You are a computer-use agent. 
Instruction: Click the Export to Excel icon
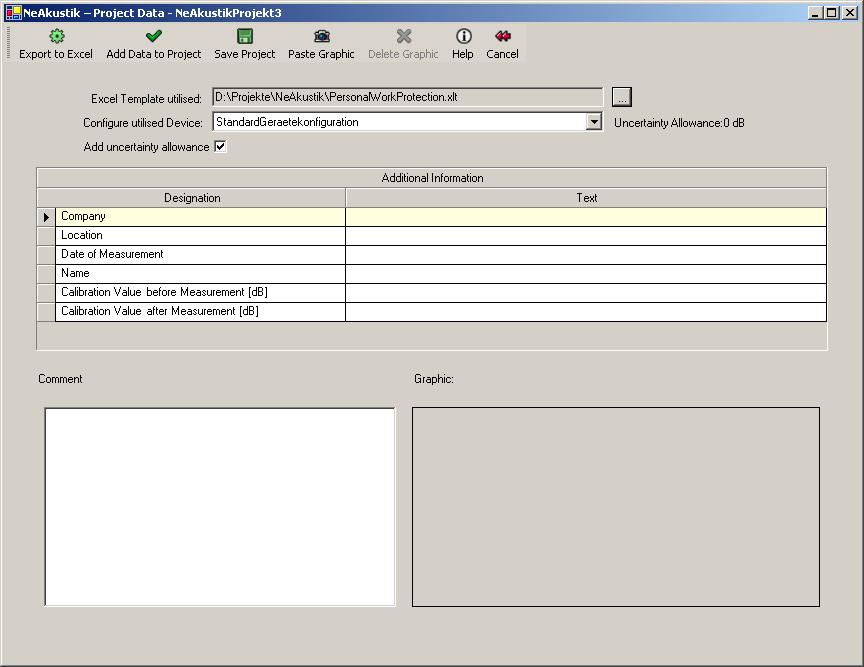click(x=56, y=37)
